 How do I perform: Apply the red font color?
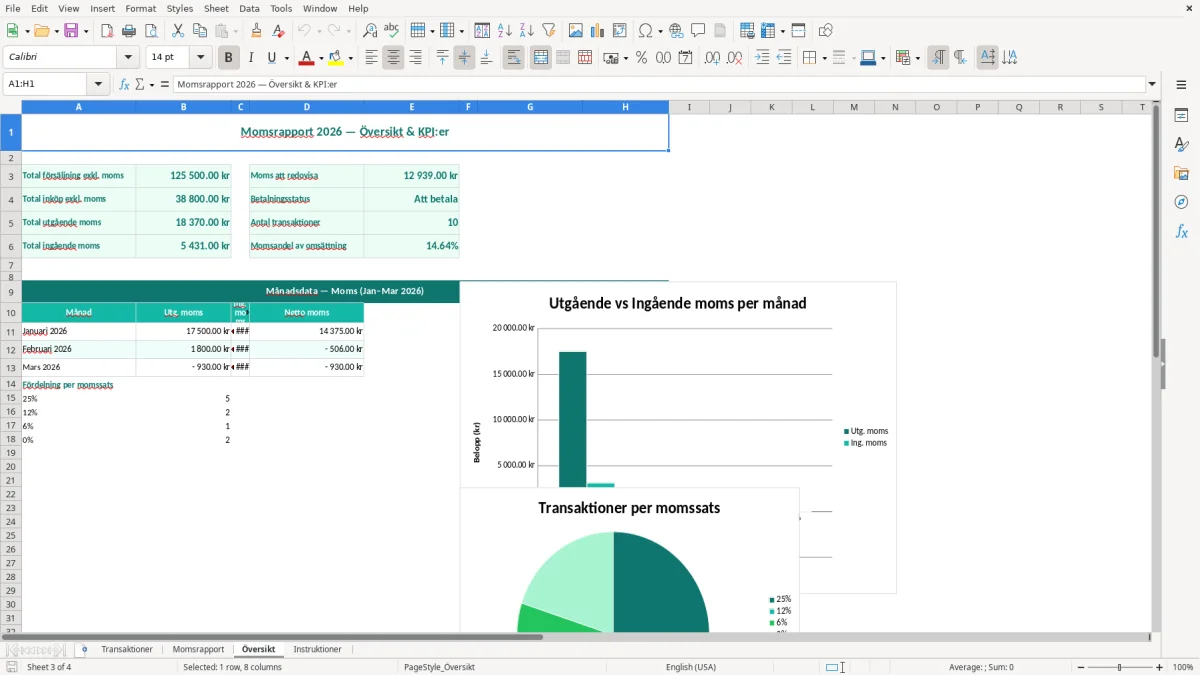pyautogui.click(x=306, y=58)
